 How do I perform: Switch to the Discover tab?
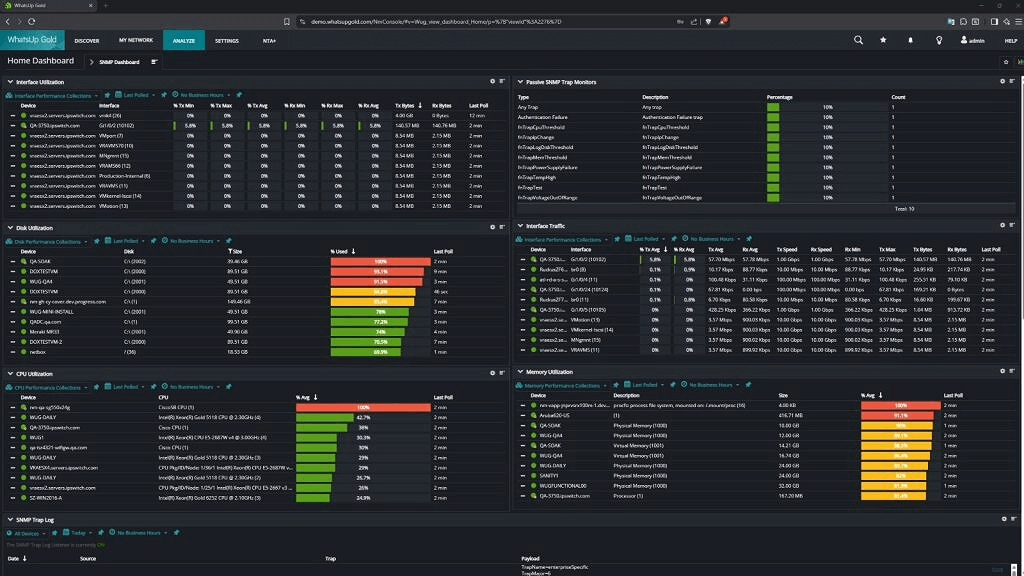pos(86,41)
